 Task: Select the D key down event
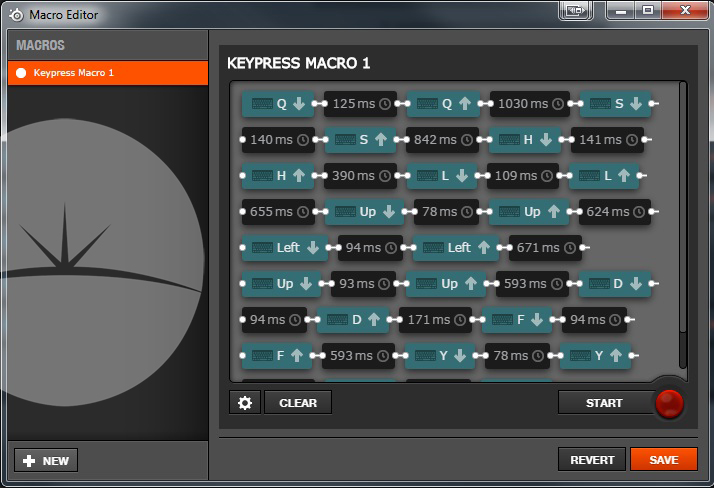point(615,284)
